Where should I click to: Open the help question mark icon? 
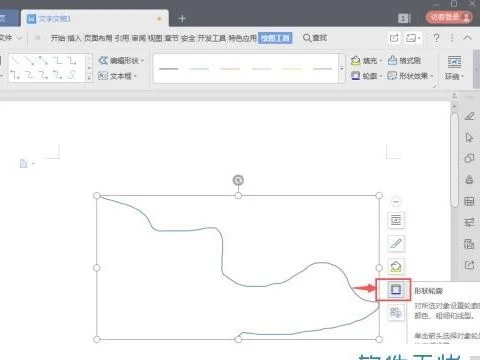(436, 38)
